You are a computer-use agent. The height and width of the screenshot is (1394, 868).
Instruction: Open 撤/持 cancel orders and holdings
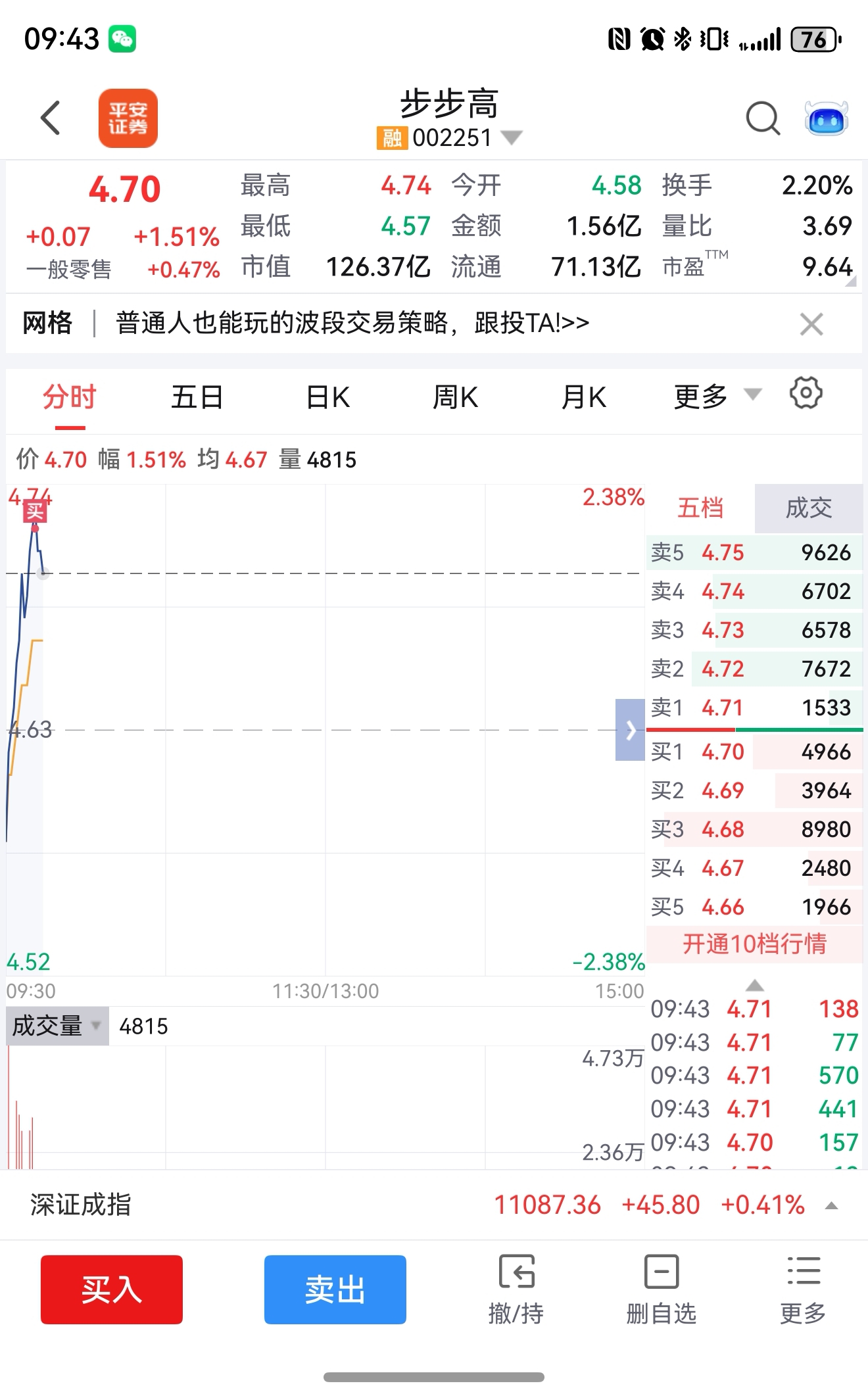point(516,1289)
